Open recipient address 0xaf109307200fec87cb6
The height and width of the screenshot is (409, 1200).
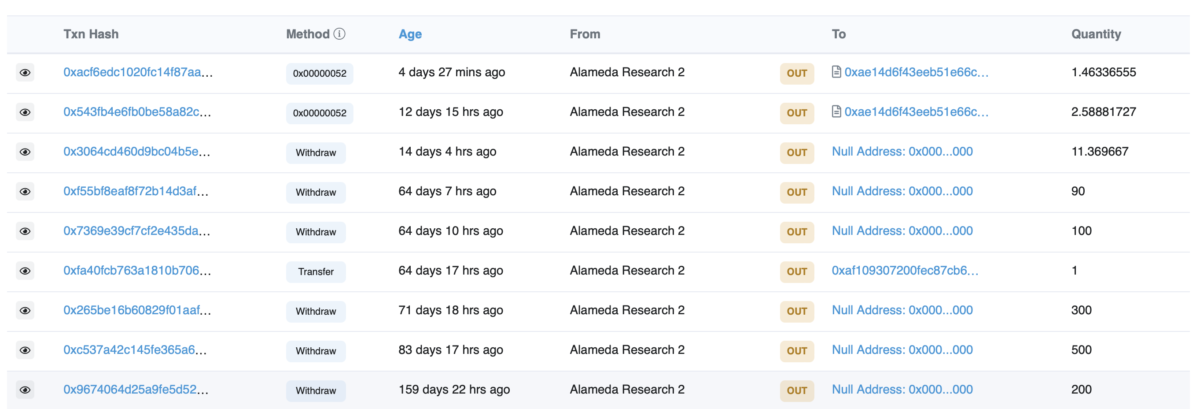905,271
